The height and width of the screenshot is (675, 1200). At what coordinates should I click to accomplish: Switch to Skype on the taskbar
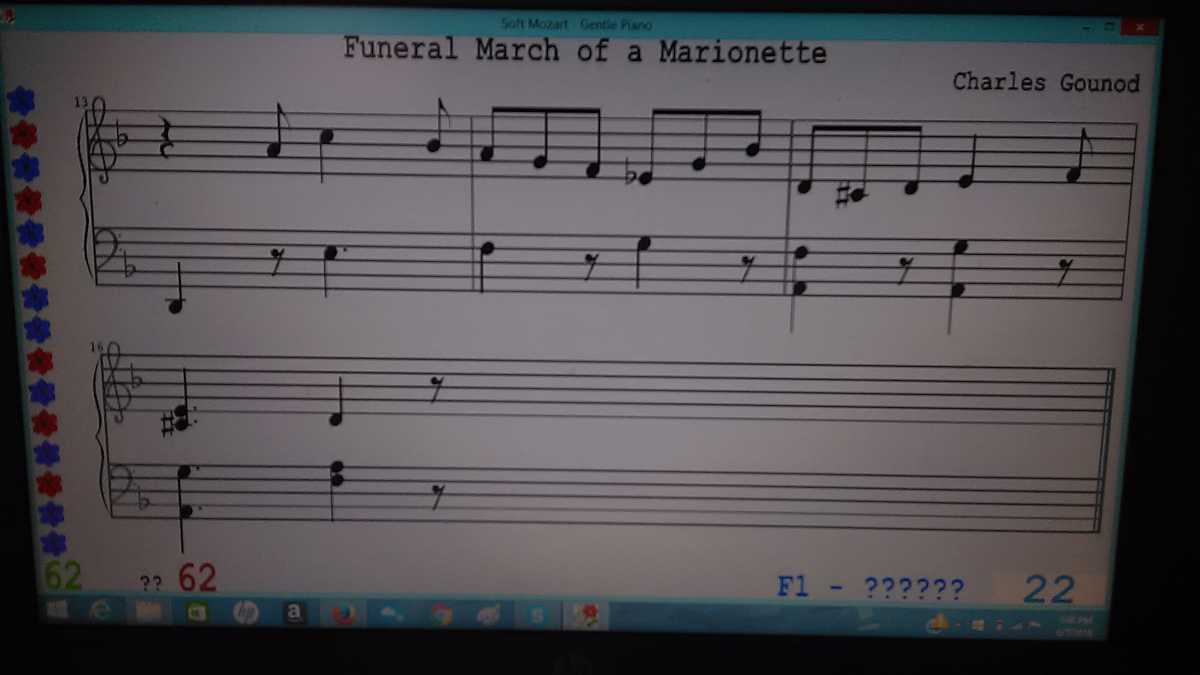[536, 615]
